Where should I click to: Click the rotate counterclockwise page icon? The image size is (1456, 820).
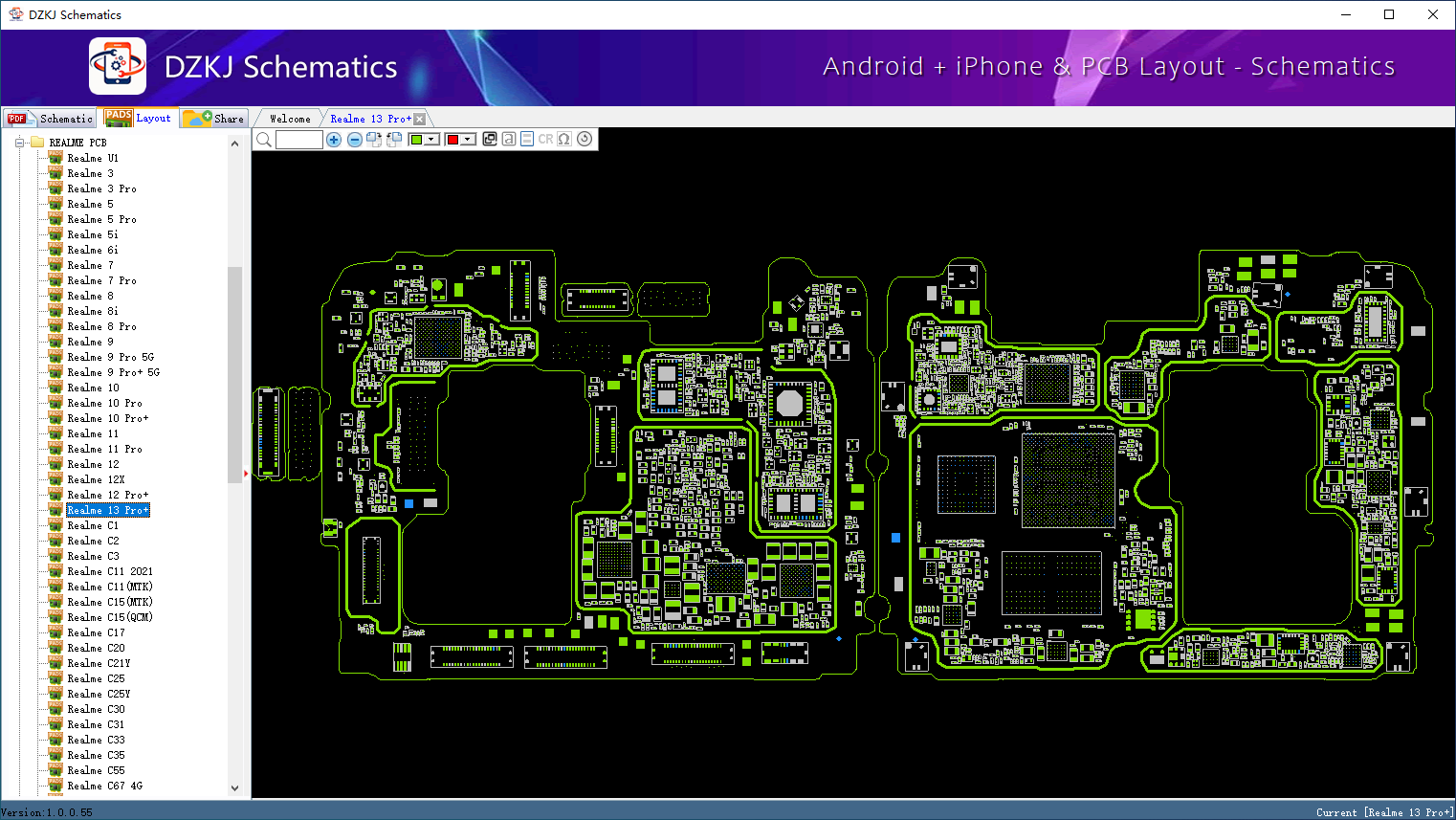pyautogui.click(x=394, y=140)
